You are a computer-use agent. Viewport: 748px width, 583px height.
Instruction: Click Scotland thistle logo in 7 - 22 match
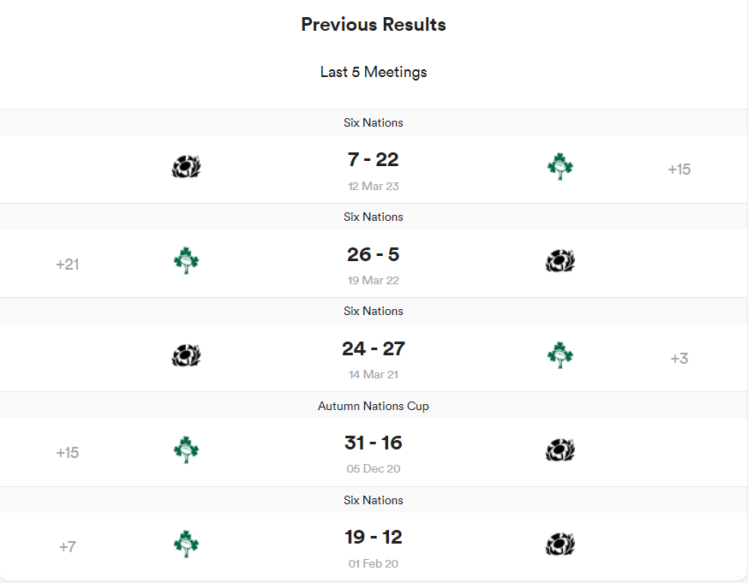tap(186, 167)
